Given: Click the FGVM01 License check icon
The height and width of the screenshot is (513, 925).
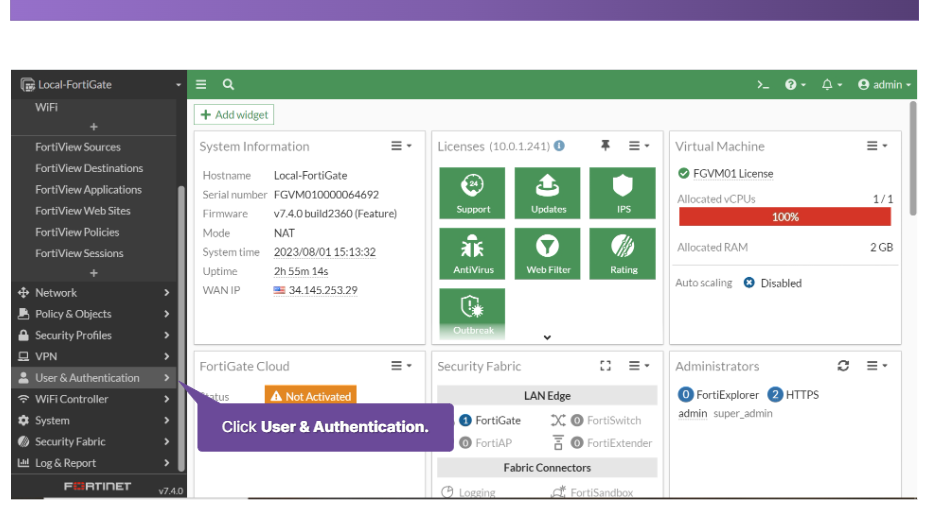Looking at the screenshot, I should pyautogui.click(x=684, y=173).
